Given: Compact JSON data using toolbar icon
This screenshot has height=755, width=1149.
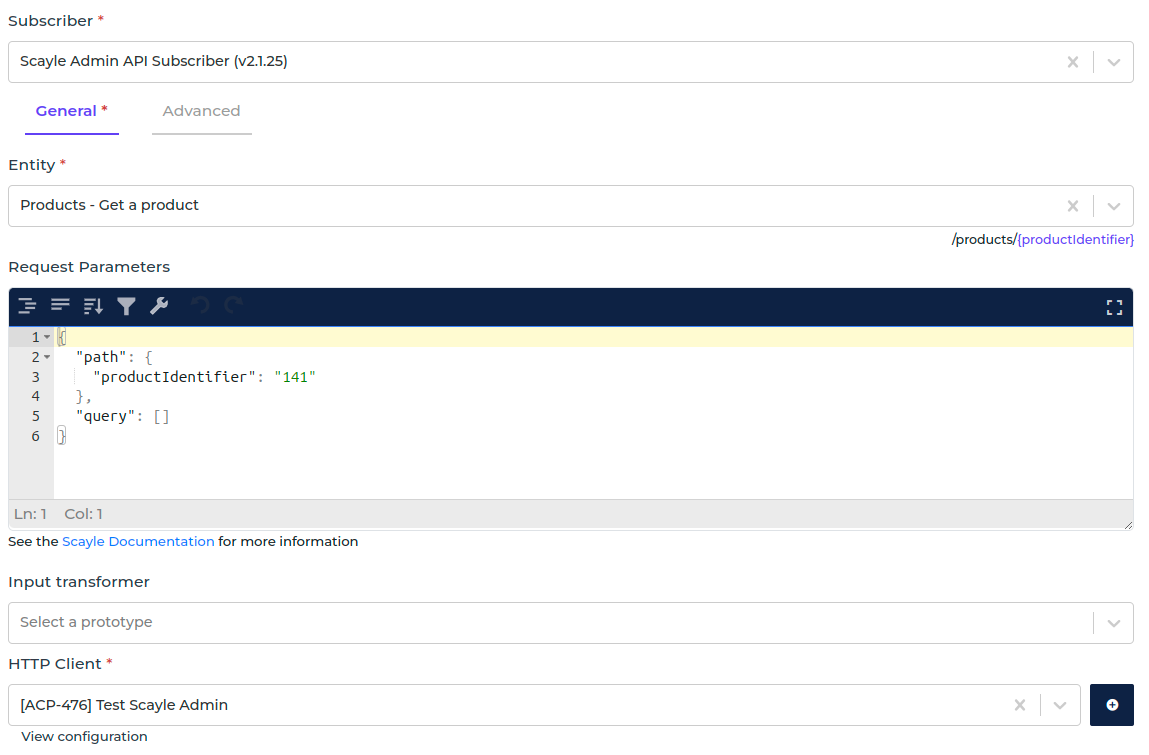Looking at the screenshot, I should 60,306.
